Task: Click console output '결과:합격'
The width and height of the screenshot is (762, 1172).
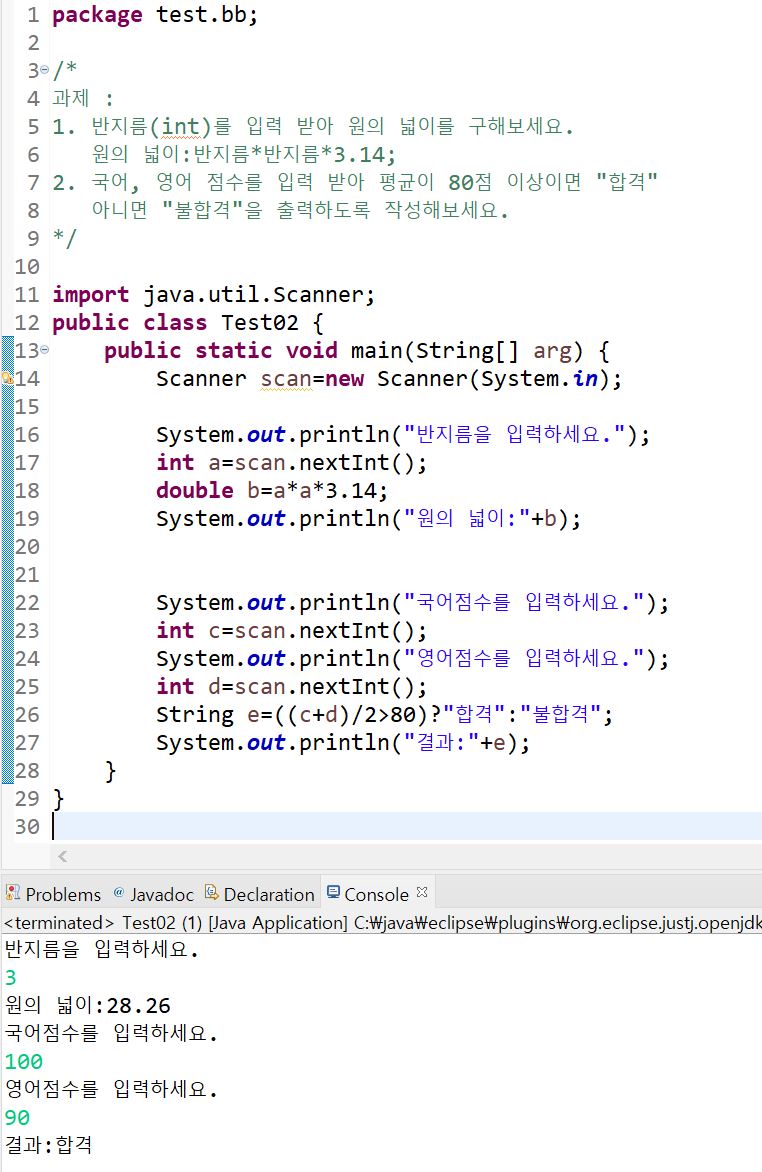Action: 49,1145
